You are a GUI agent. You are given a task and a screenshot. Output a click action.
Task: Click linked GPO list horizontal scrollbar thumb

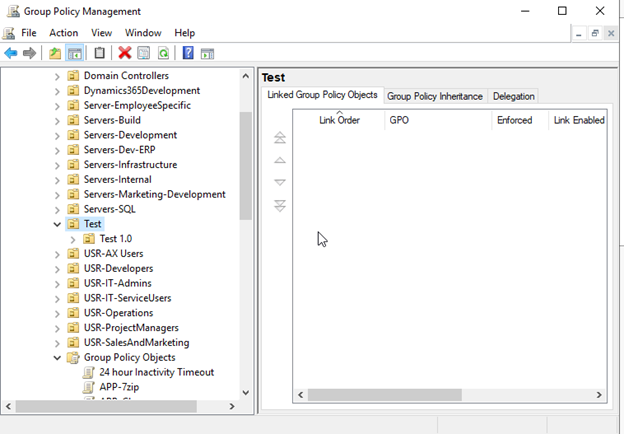coord(385,395)
